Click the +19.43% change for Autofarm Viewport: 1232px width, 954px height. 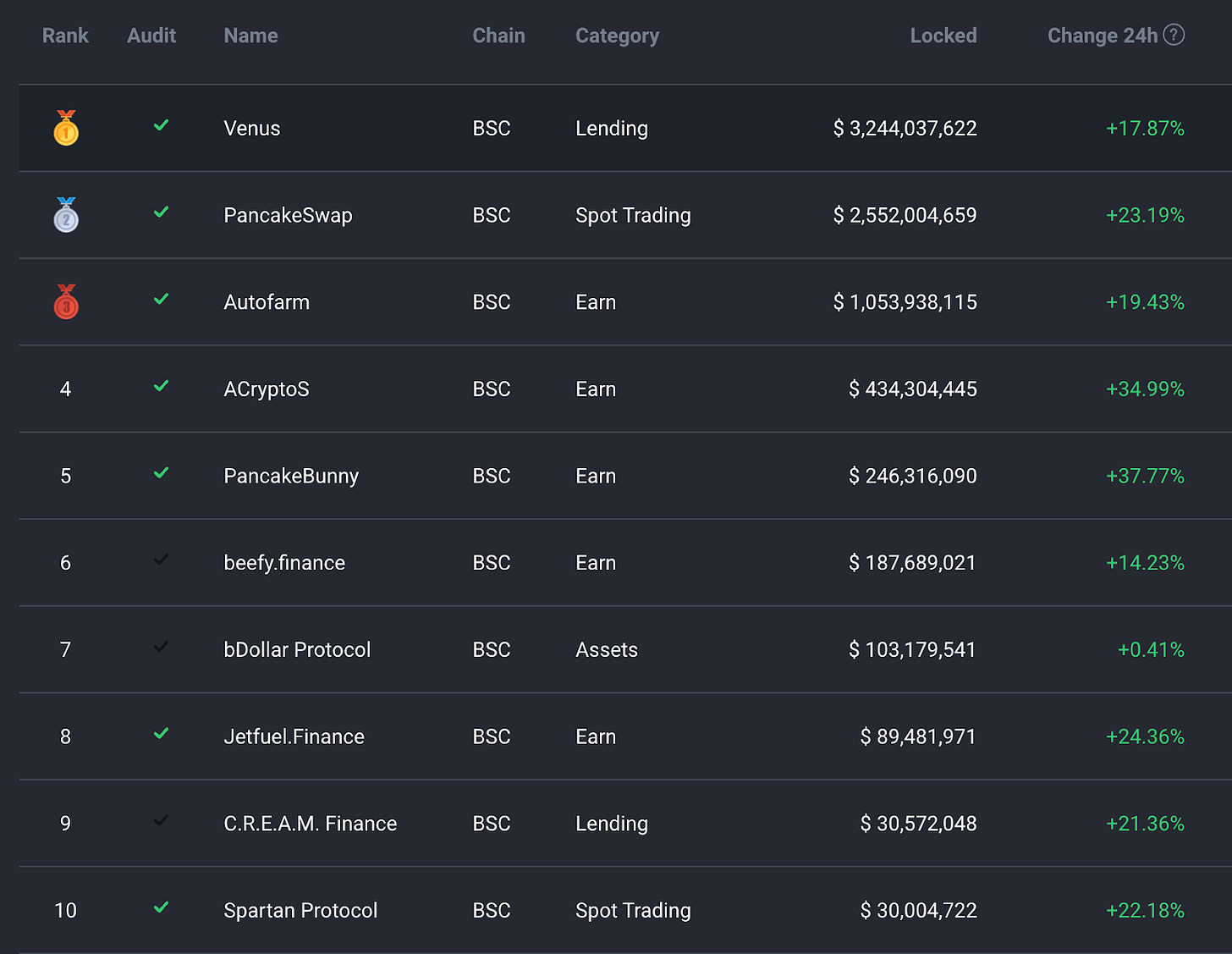(1145, 302)
